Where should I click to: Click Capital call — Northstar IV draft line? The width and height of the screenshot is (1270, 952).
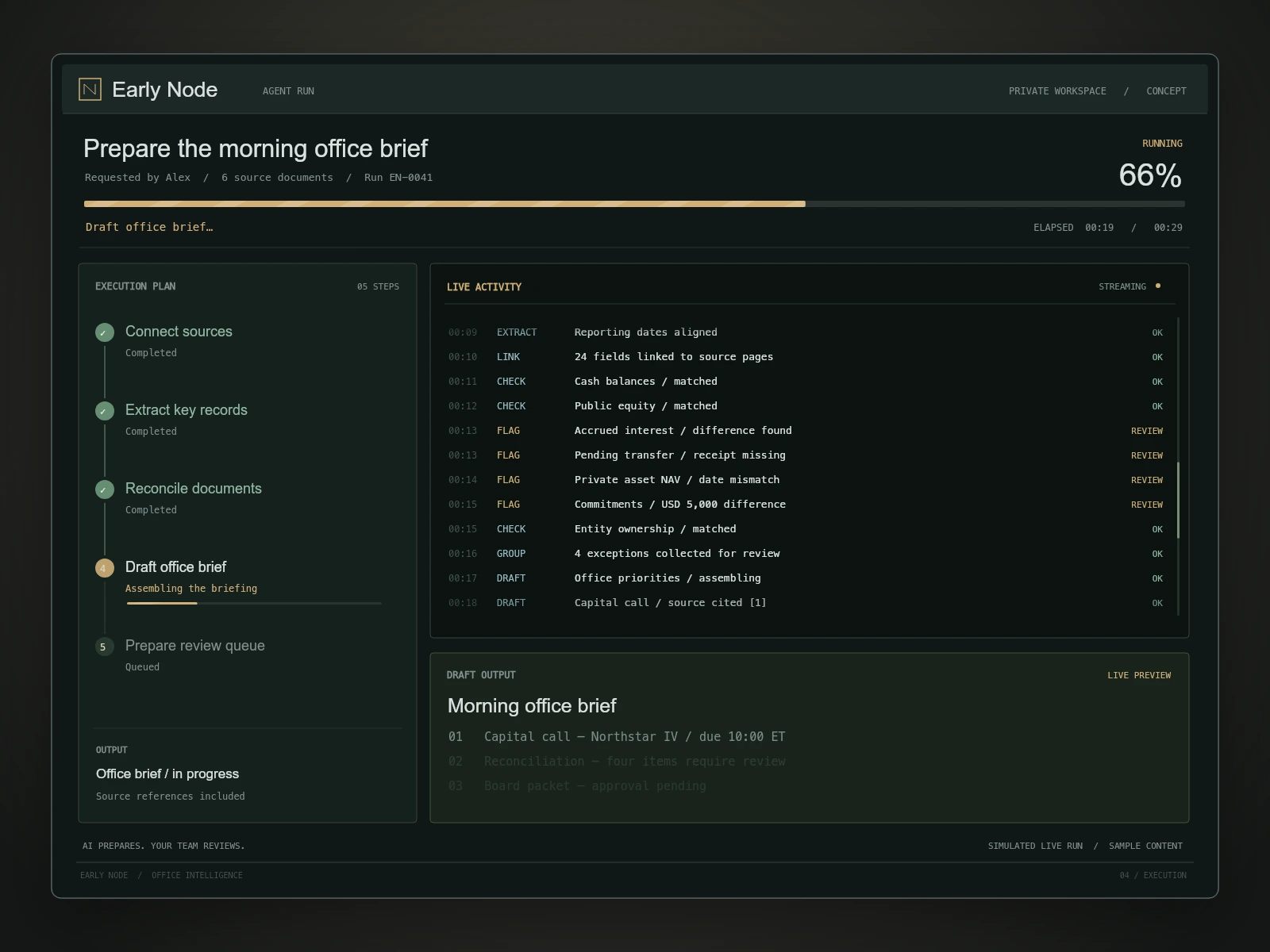[617, 737]
